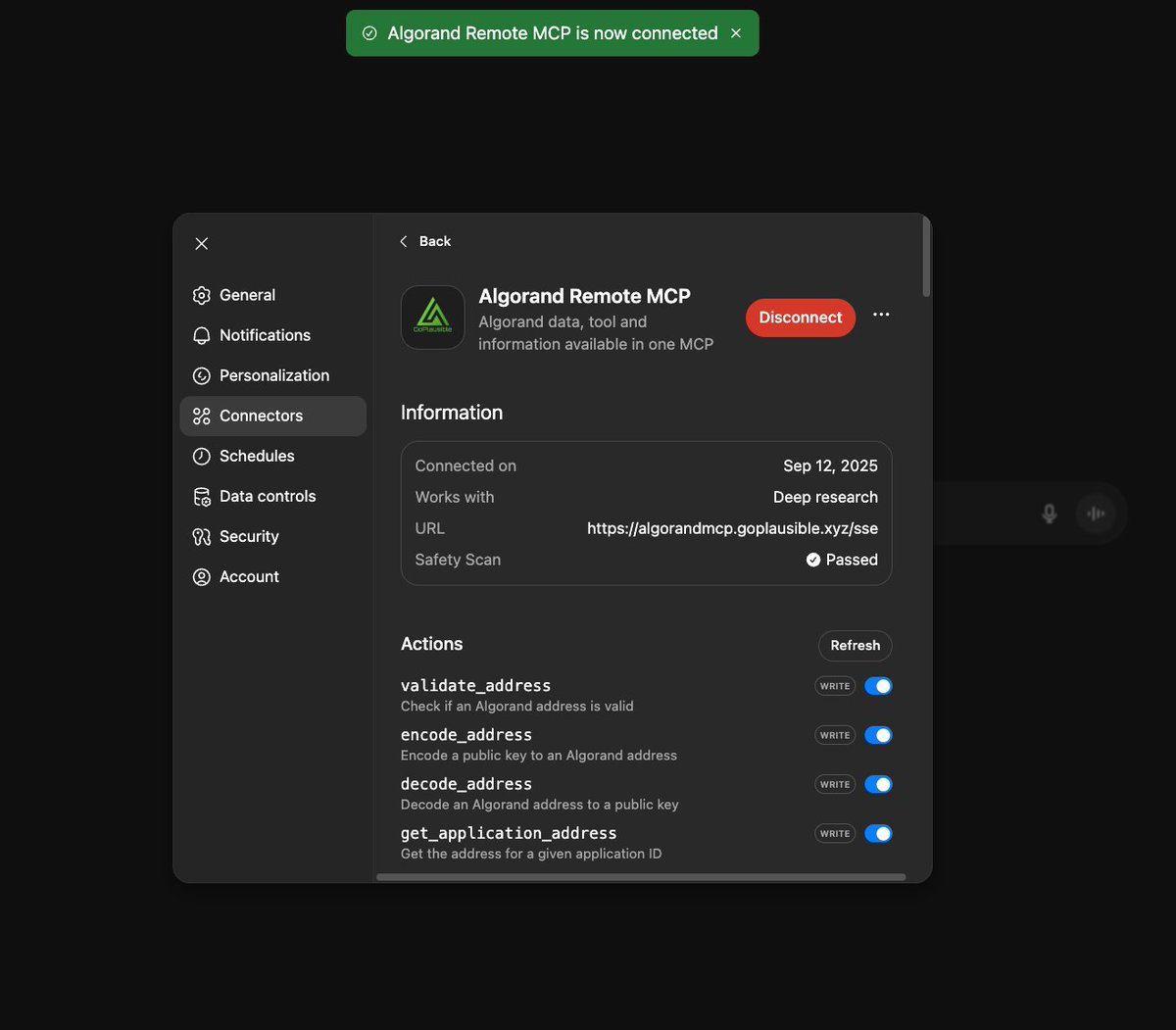Click the Information section heading
The image size is (1176, 1030).
pos(452,413)
